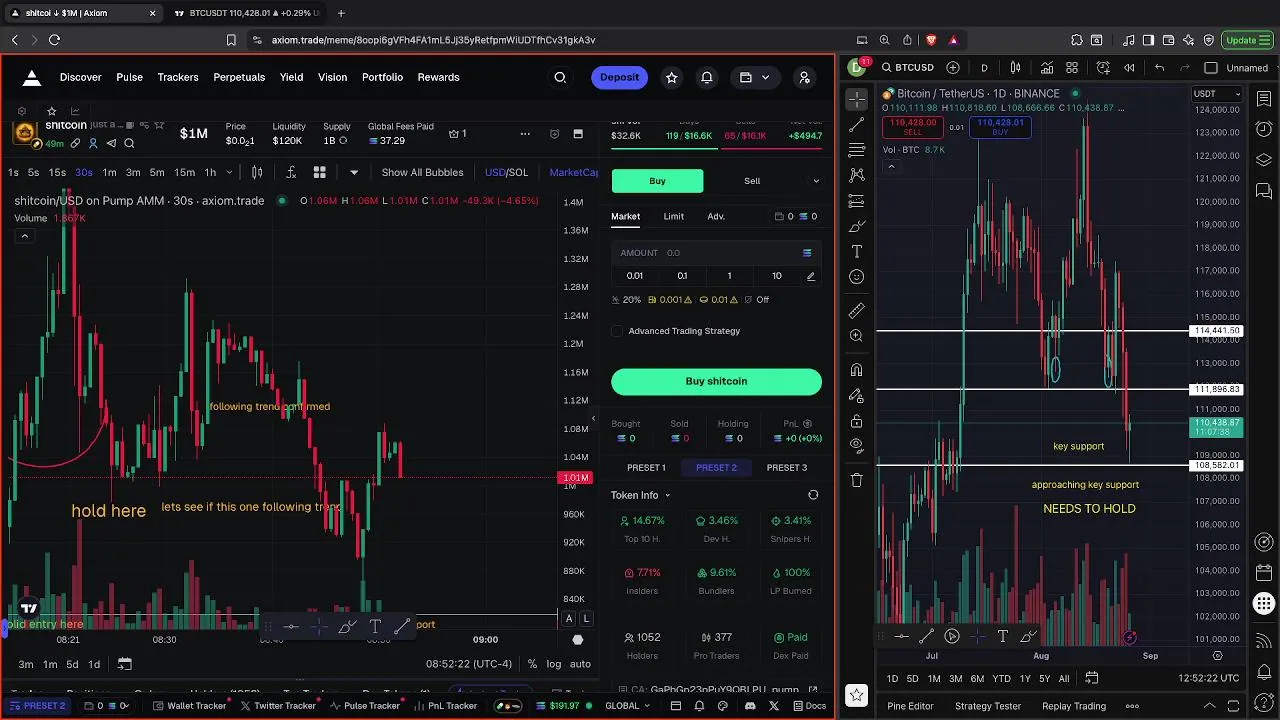This screenshot has height=720, width=1280.
Task: Select the Measure ruler tool in TradingView
Action: coord(857,311)
